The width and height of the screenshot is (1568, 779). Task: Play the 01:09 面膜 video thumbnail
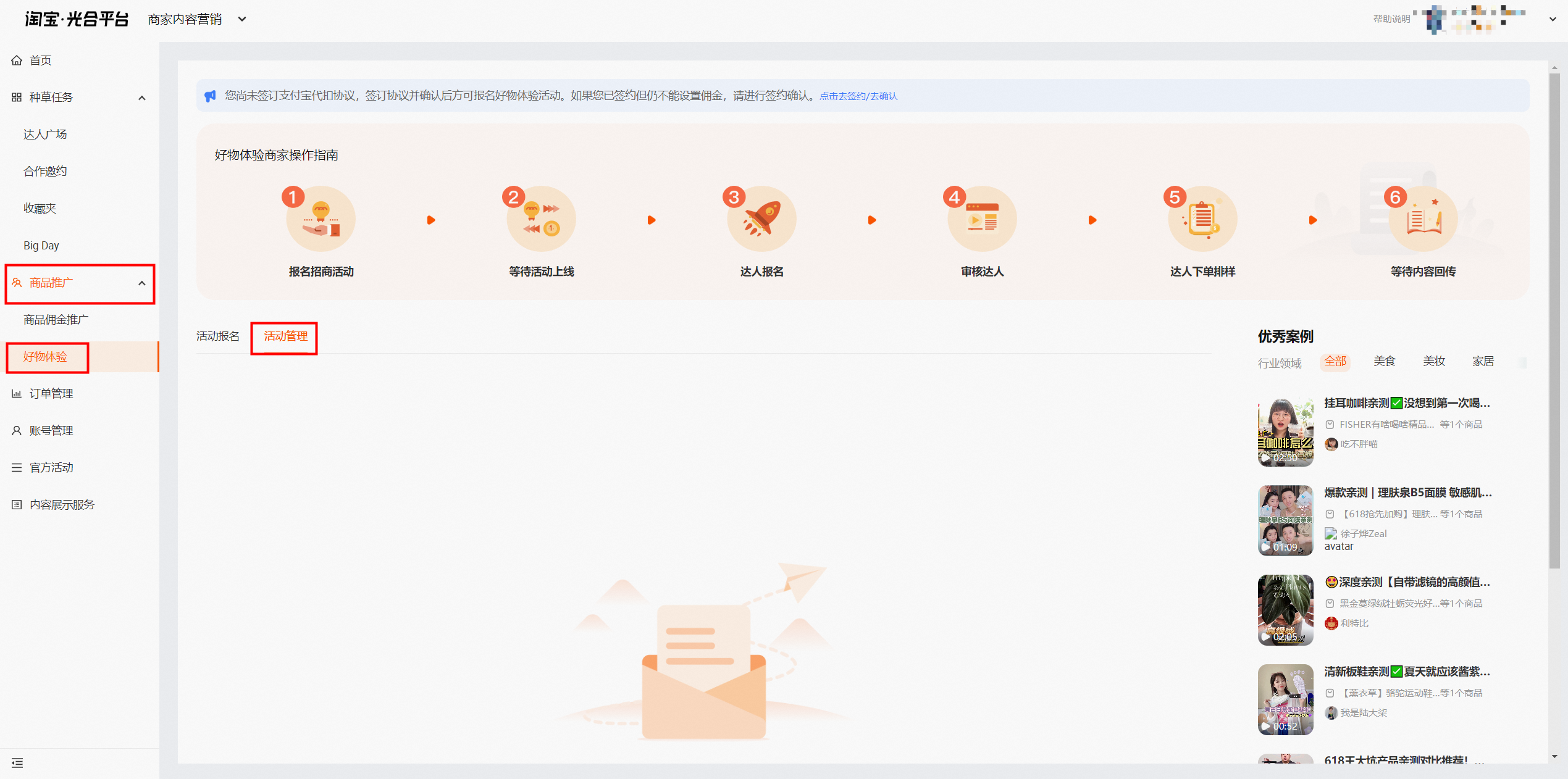pyautogui.click(x=1285, y=521)
